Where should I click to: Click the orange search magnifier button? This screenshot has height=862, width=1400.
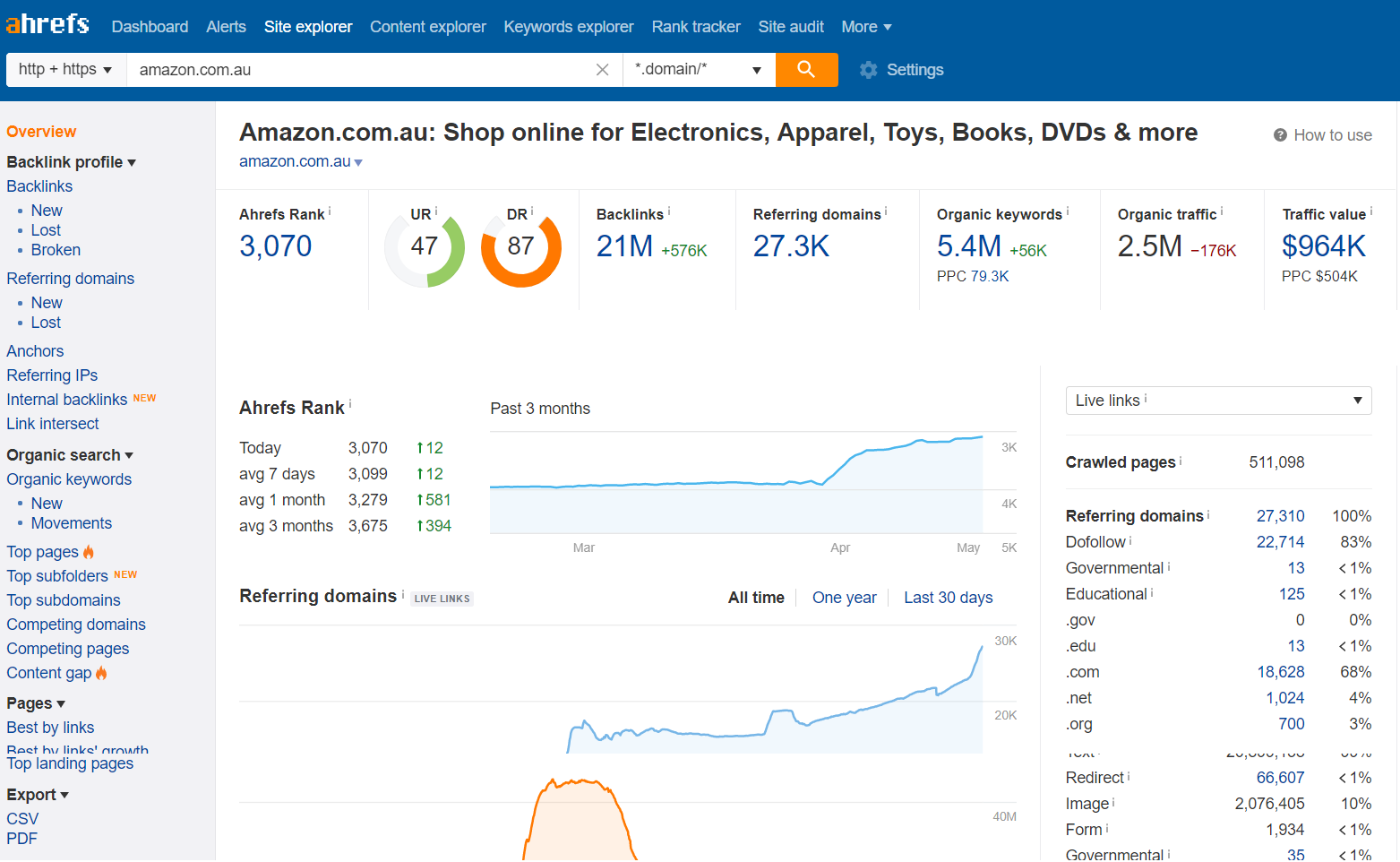[x=806, y=70]
